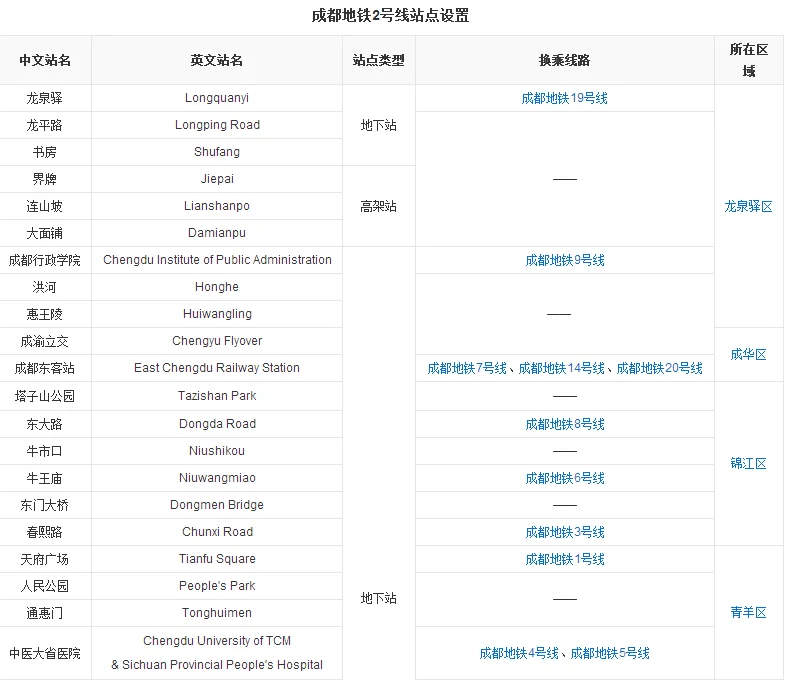Click the Tonghuimen cell
Viewport: 785px width, 680px height.
pos(217,614)
